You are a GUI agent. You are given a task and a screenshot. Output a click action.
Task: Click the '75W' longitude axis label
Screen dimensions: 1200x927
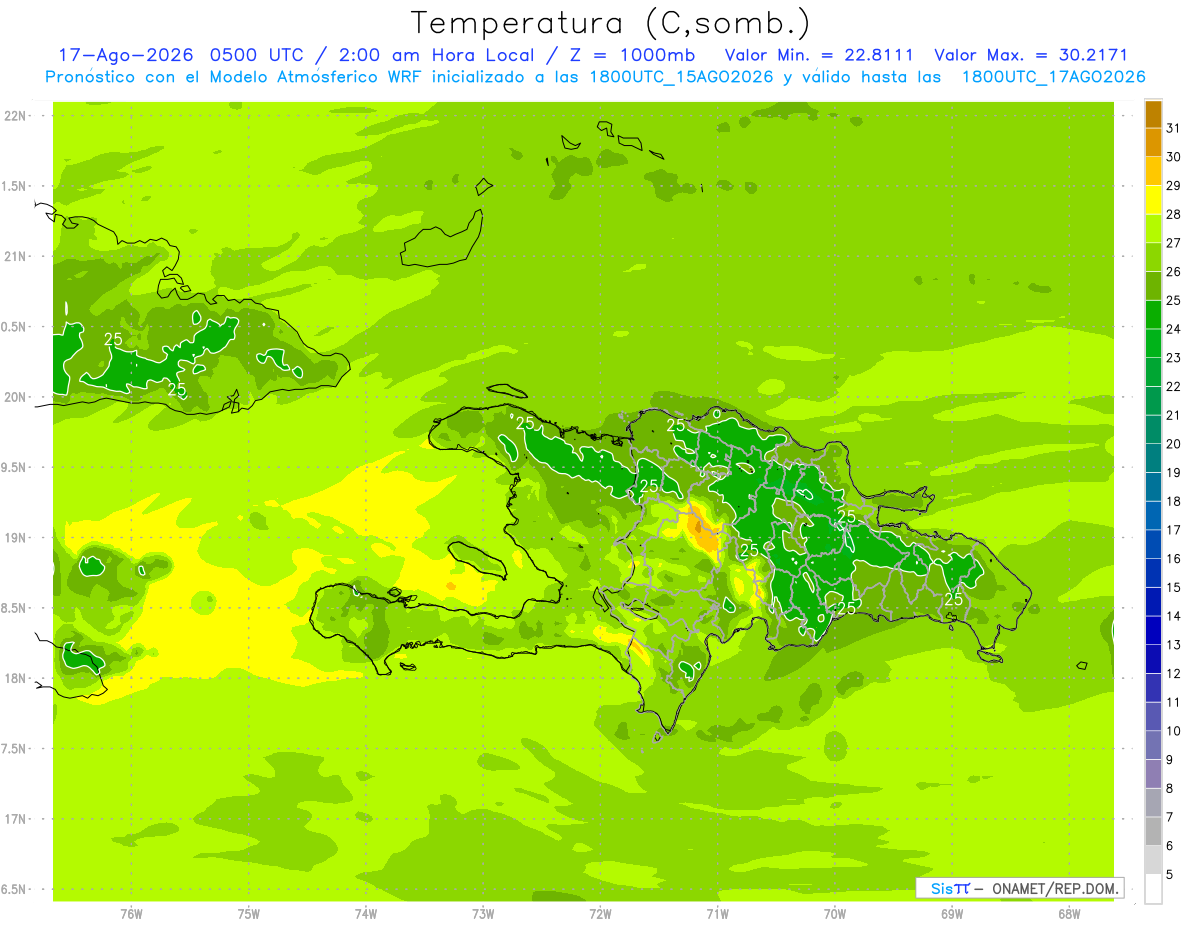[x=249, y=913]
